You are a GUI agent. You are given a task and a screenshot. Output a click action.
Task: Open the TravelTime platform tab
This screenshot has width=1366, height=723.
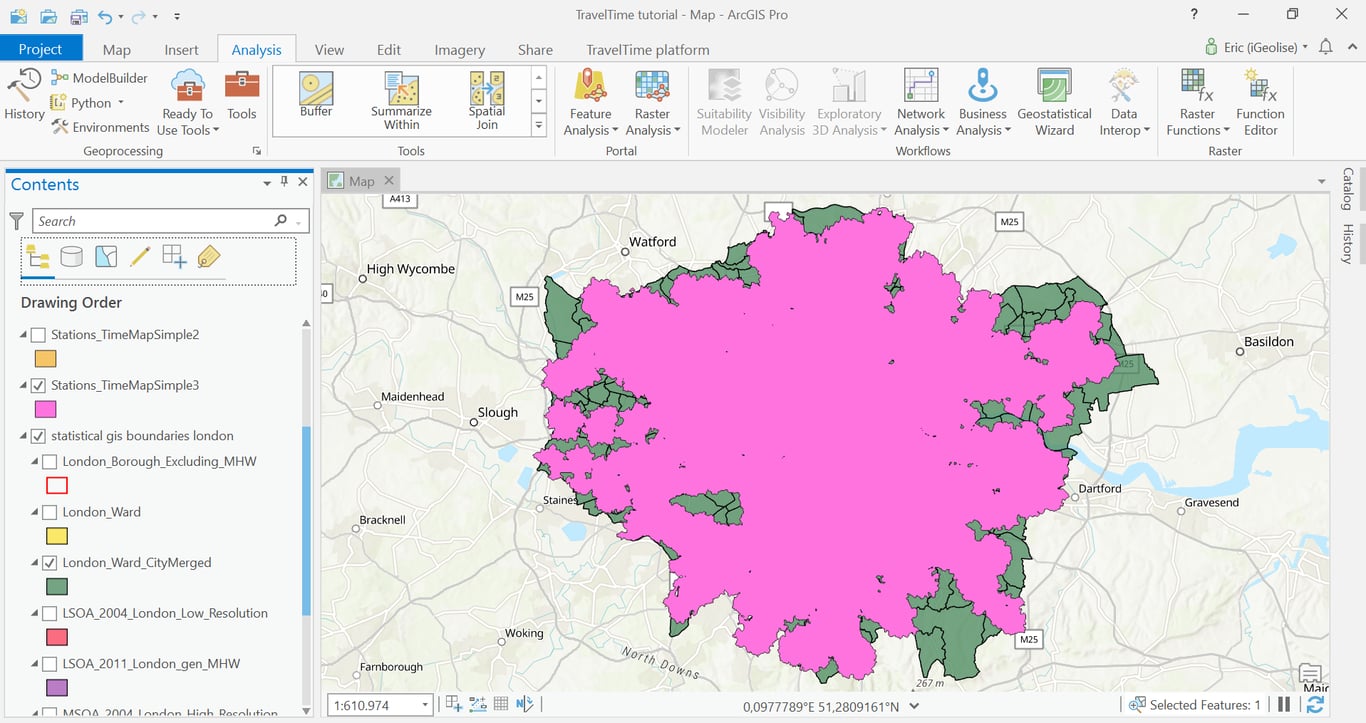pos(647,49)
